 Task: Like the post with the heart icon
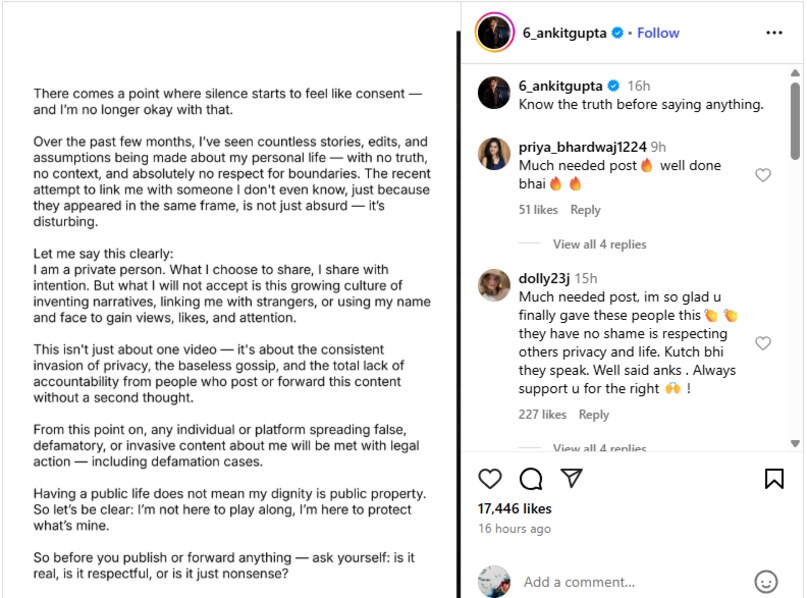490,479
